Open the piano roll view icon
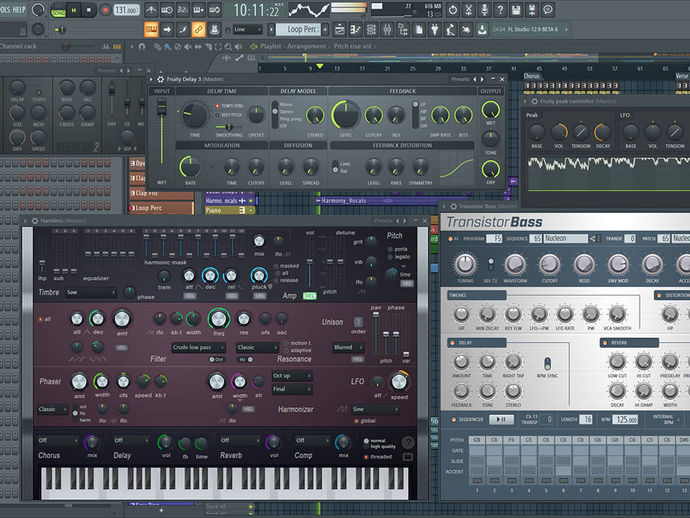 355,29
